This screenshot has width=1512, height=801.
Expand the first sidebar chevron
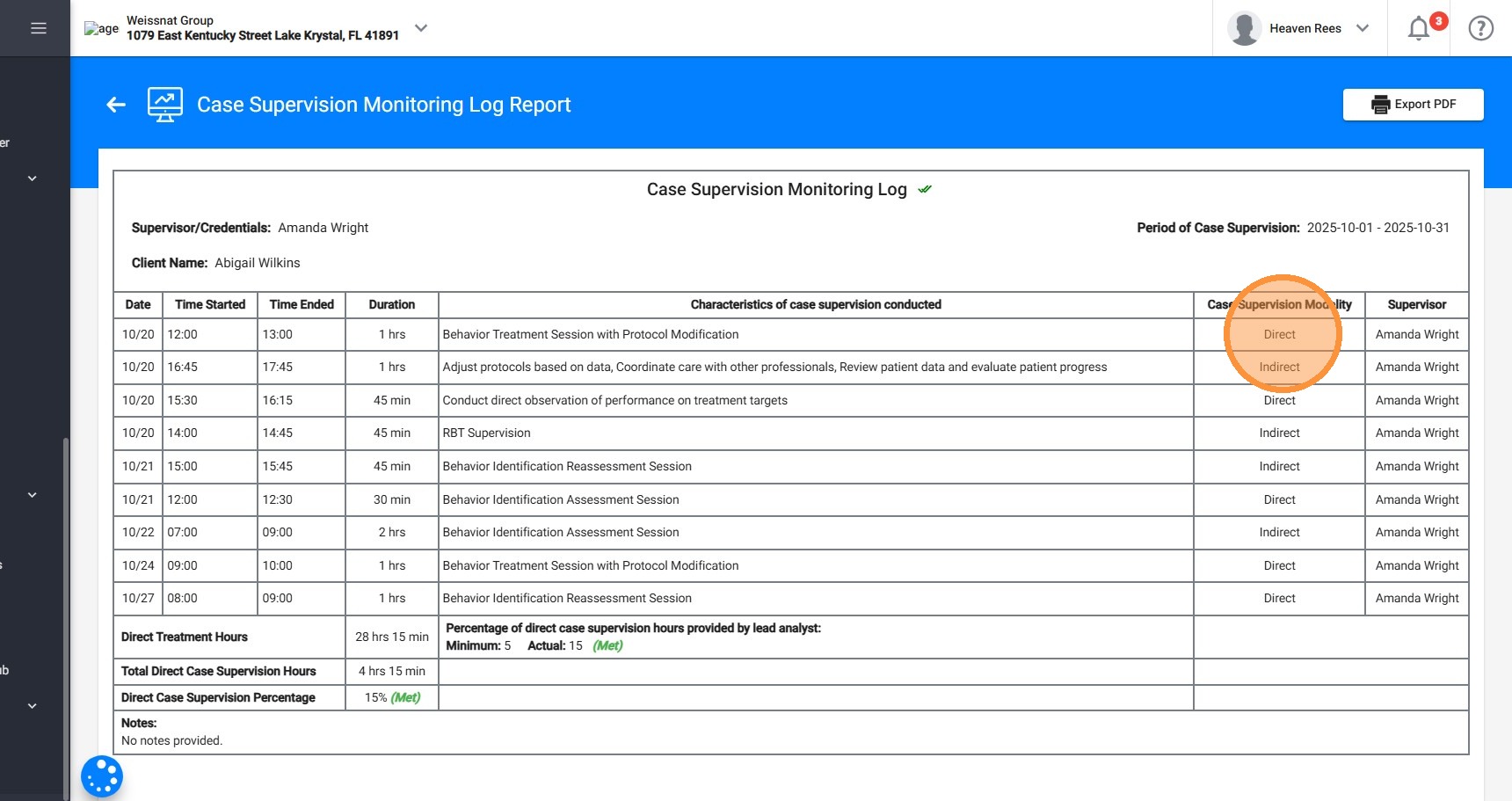point(33,178)
